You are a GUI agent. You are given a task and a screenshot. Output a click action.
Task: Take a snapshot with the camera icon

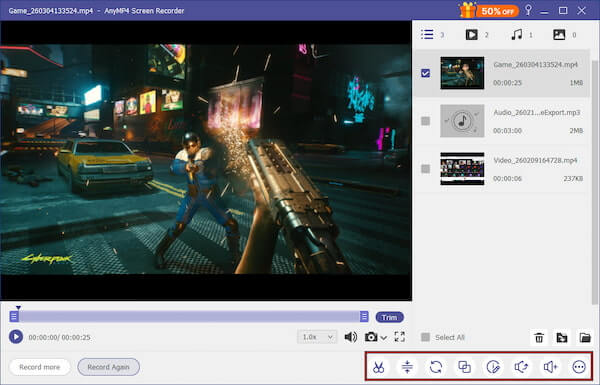pos(371,337)
